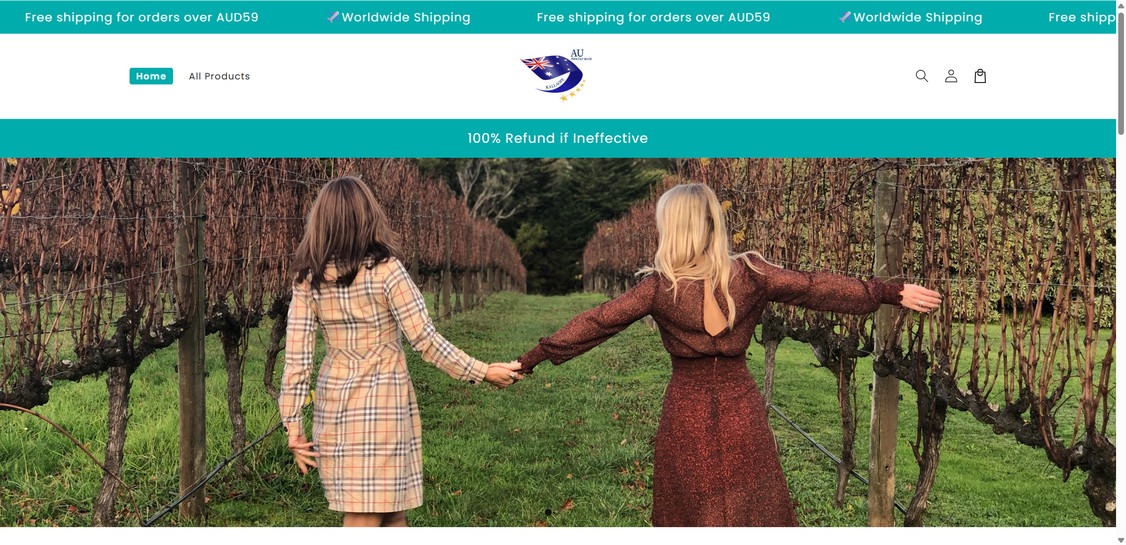The height and width of the screenshot is (545, 1126).
Task: Click the empty scrollbar track below the thumb
Action: (1121, 334)
